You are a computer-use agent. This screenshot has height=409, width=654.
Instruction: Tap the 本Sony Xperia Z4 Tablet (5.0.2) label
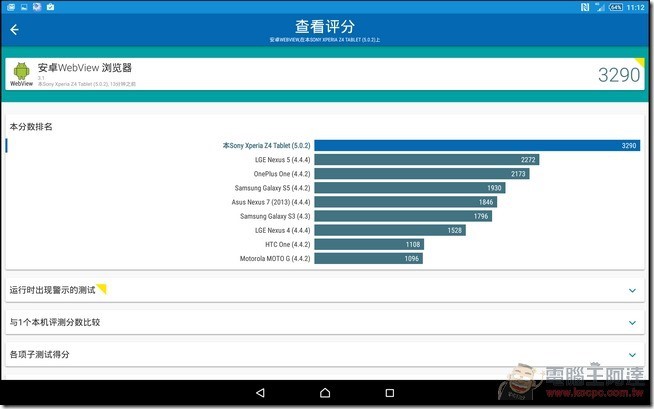pos(267,146)
